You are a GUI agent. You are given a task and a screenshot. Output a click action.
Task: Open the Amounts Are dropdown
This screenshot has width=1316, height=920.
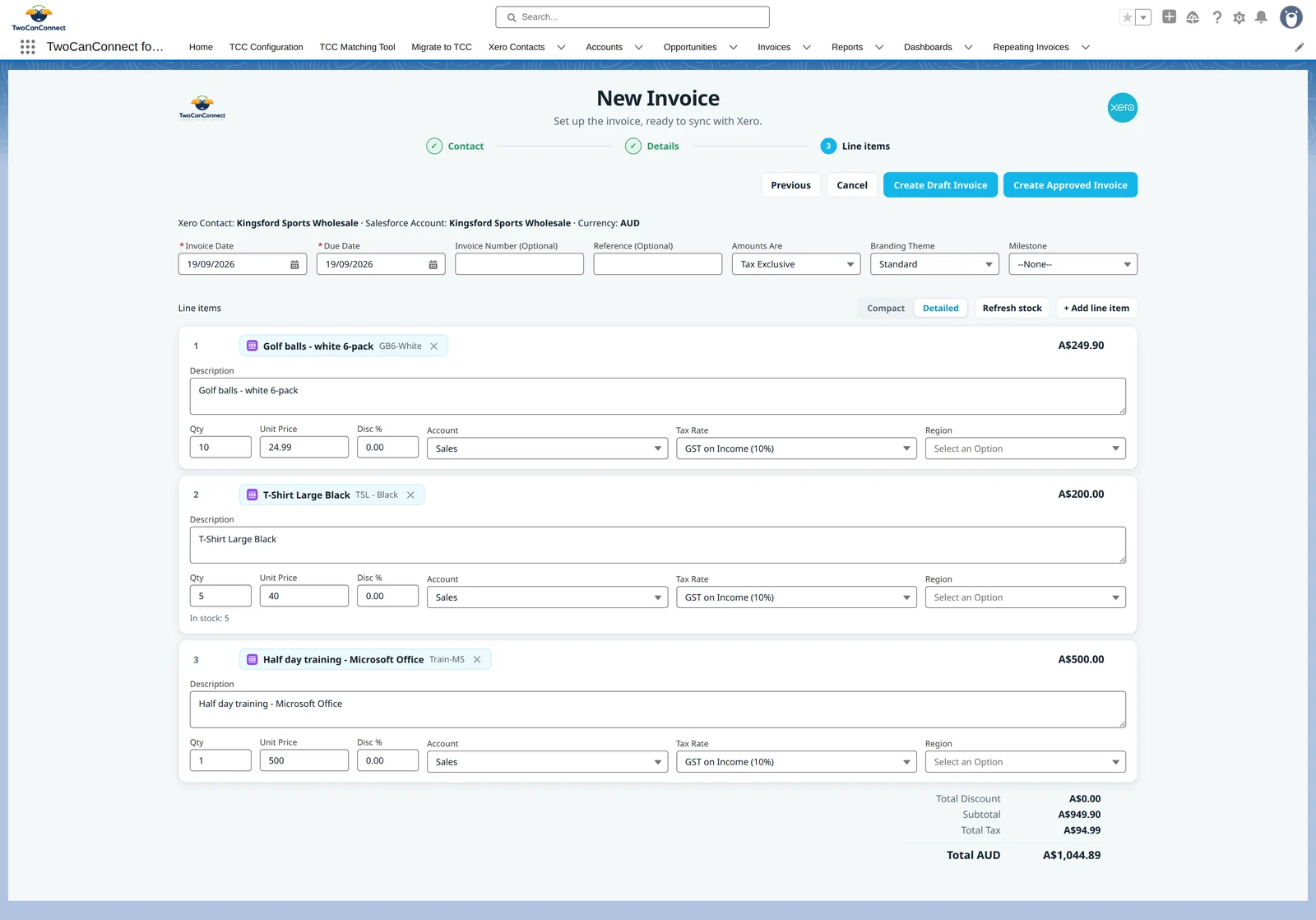click(x=795, y=264)
